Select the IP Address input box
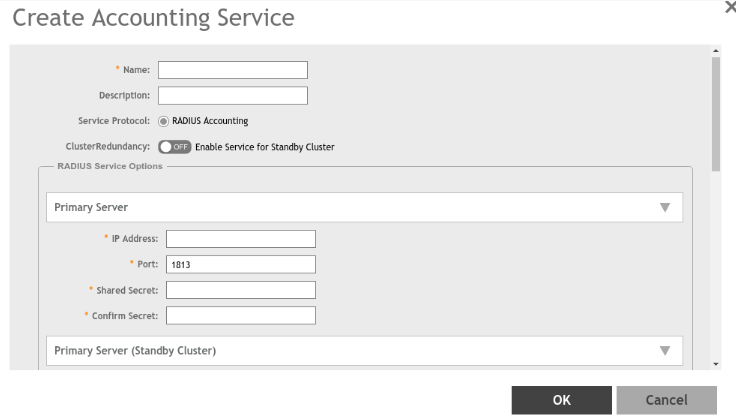The height and width of the screenshot is (419, 736). point(241,238)
